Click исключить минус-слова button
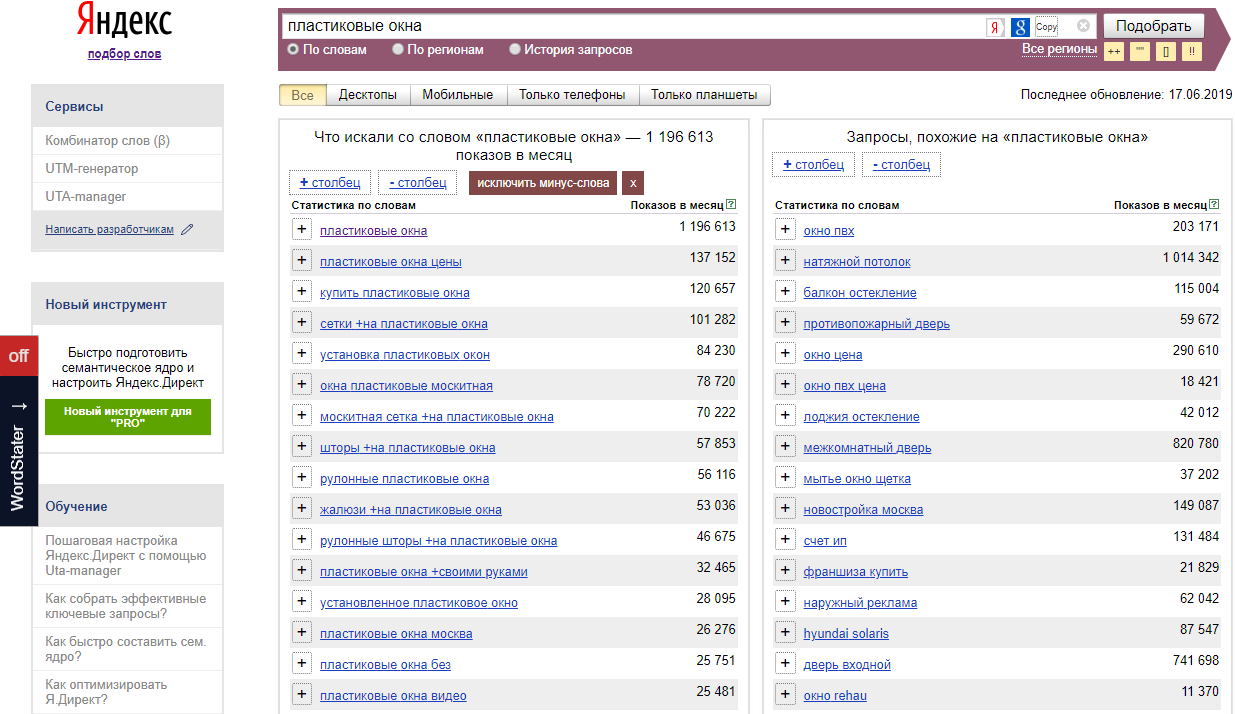 click(542, 183)
